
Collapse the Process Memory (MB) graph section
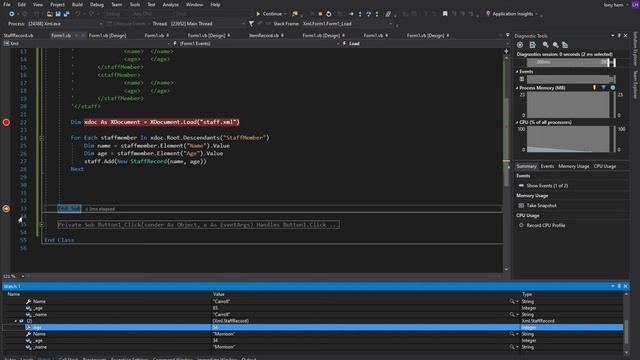coord(517,88)
